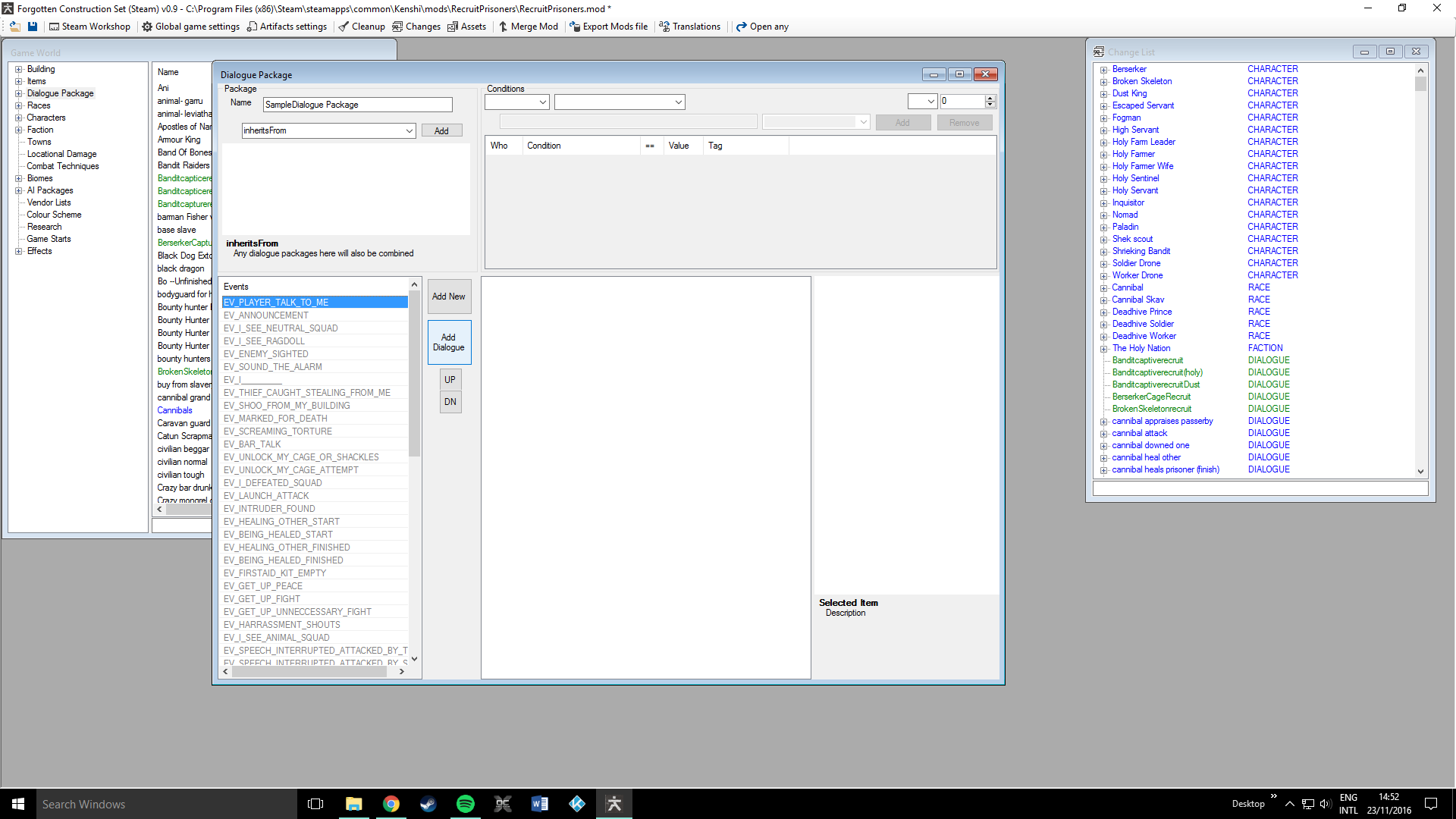Click the Add Dialogue button

click(x=449, y=343)
